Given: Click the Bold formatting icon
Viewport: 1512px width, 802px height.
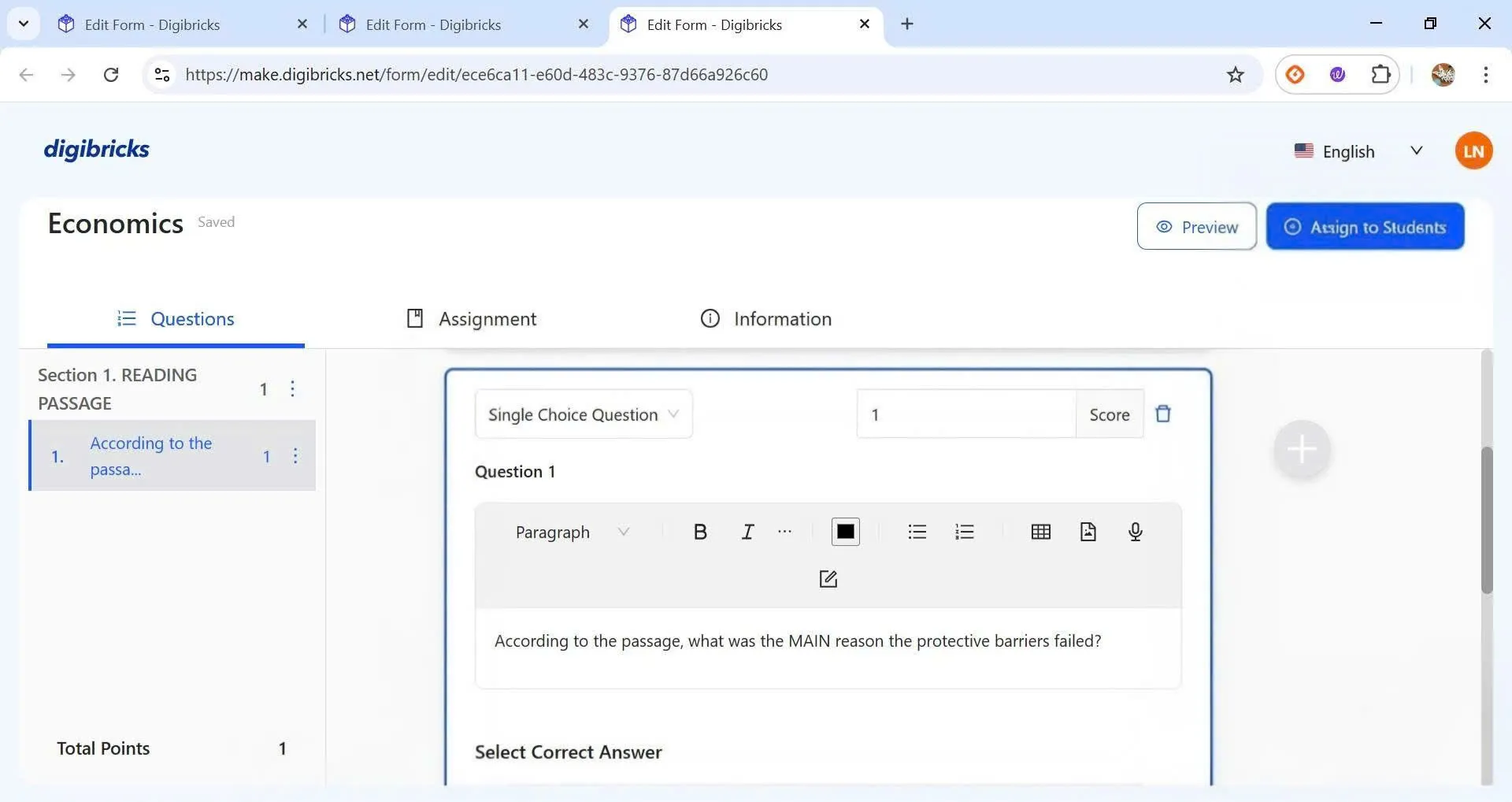Looking at the screenshot, I should (x=699, y=532).
